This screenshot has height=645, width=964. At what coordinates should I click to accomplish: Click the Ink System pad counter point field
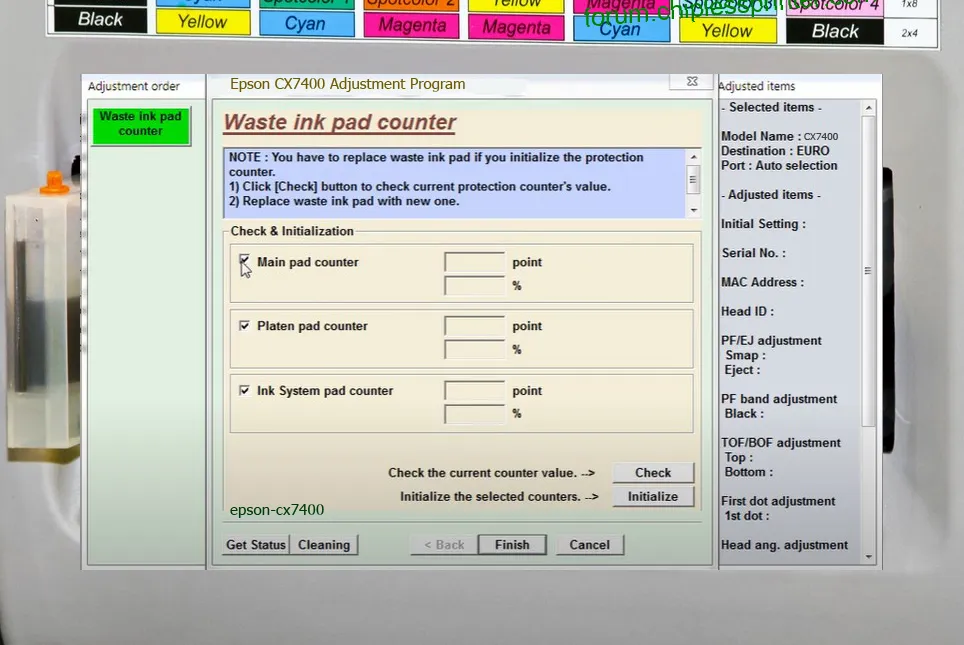475,390
